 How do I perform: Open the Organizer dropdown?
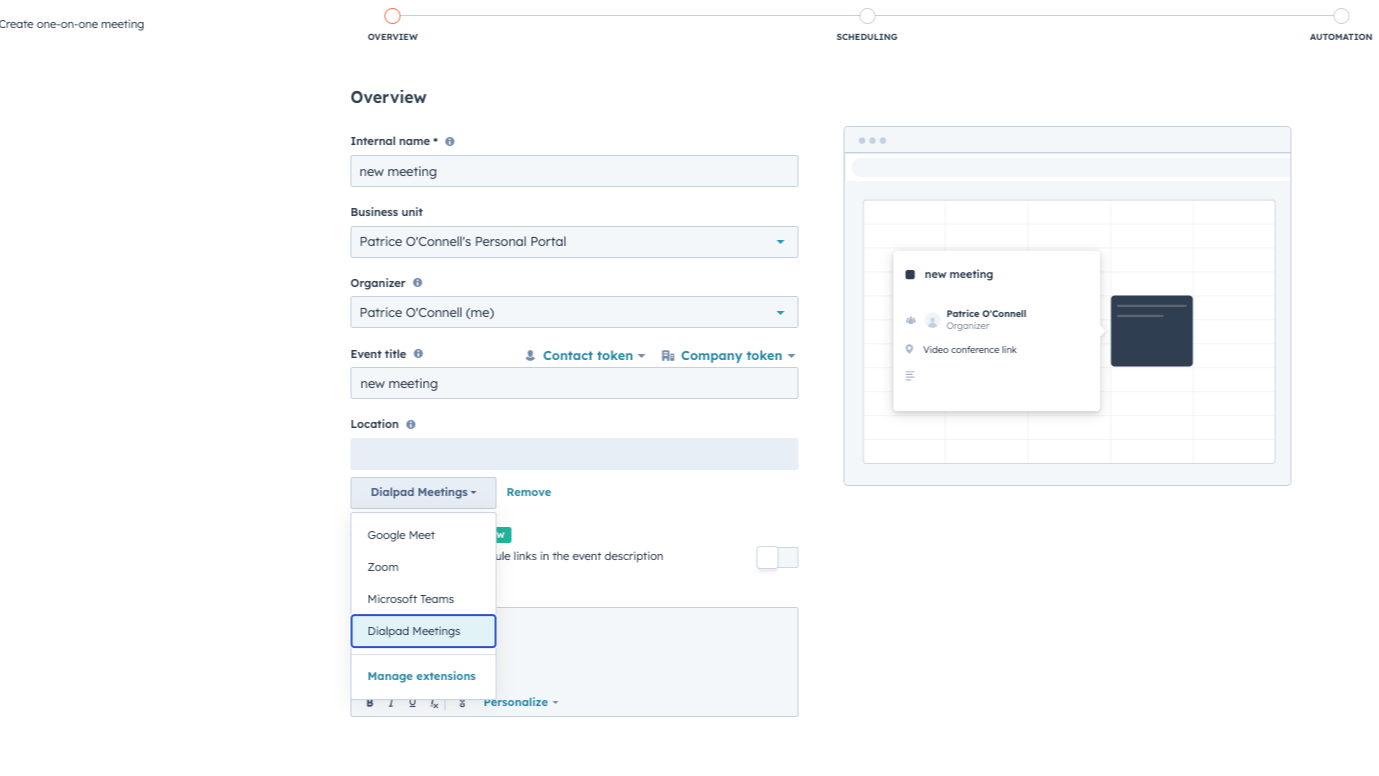pos(573,312)
